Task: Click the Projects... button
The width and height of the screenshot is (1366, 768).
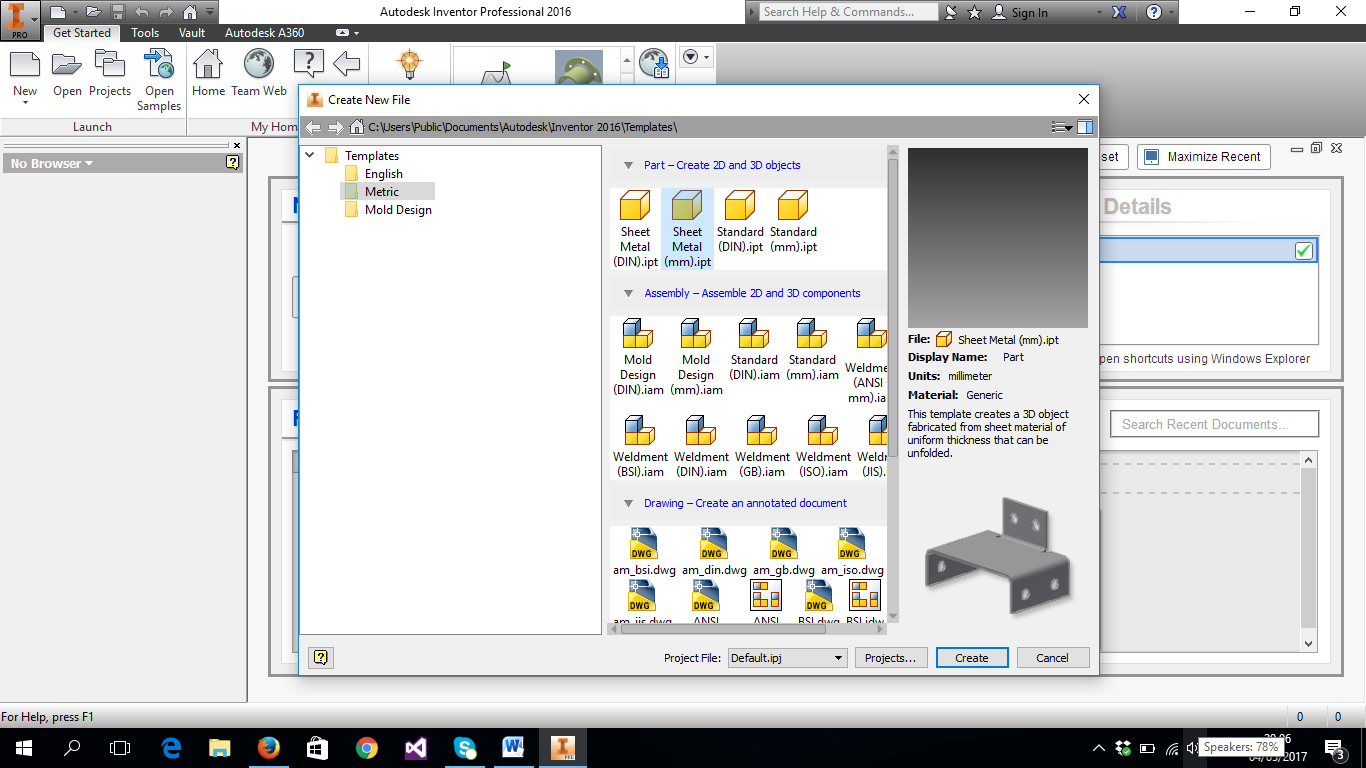Action: point(890,657)
